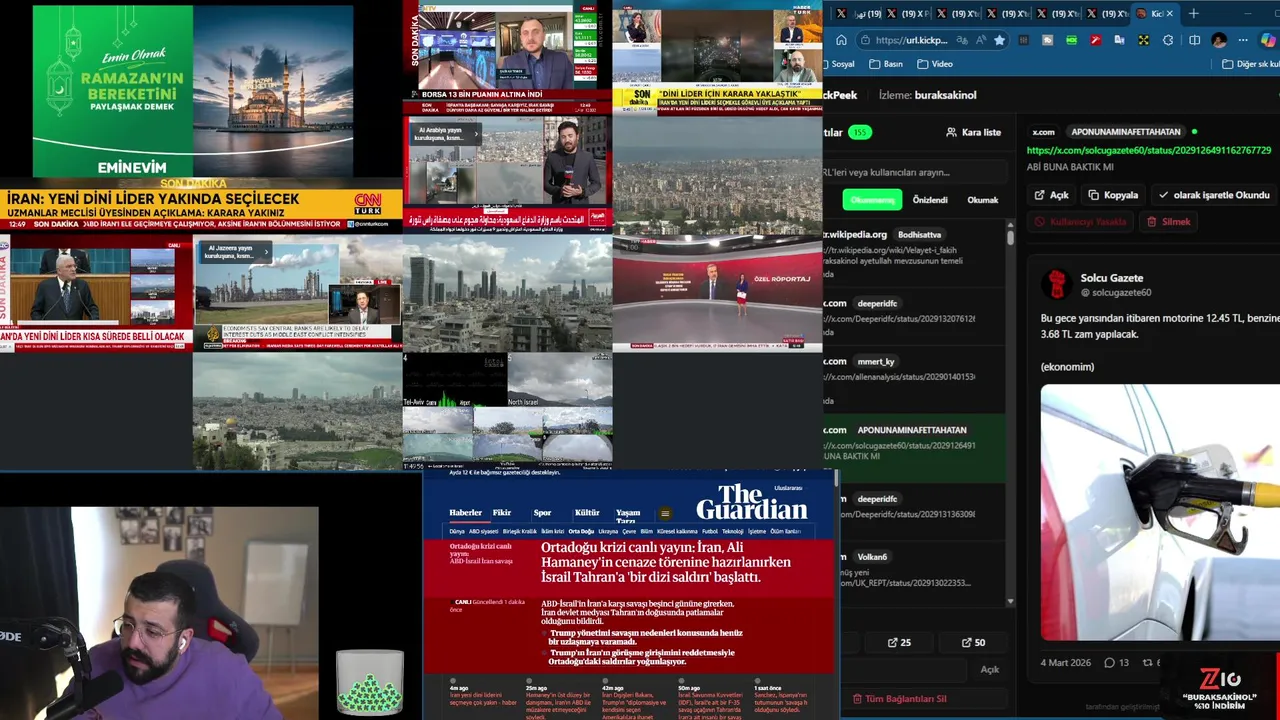This screenshot has height=720, width=1280.
Task: Open Spor section on The Guardian
Action: coord(542,512)
